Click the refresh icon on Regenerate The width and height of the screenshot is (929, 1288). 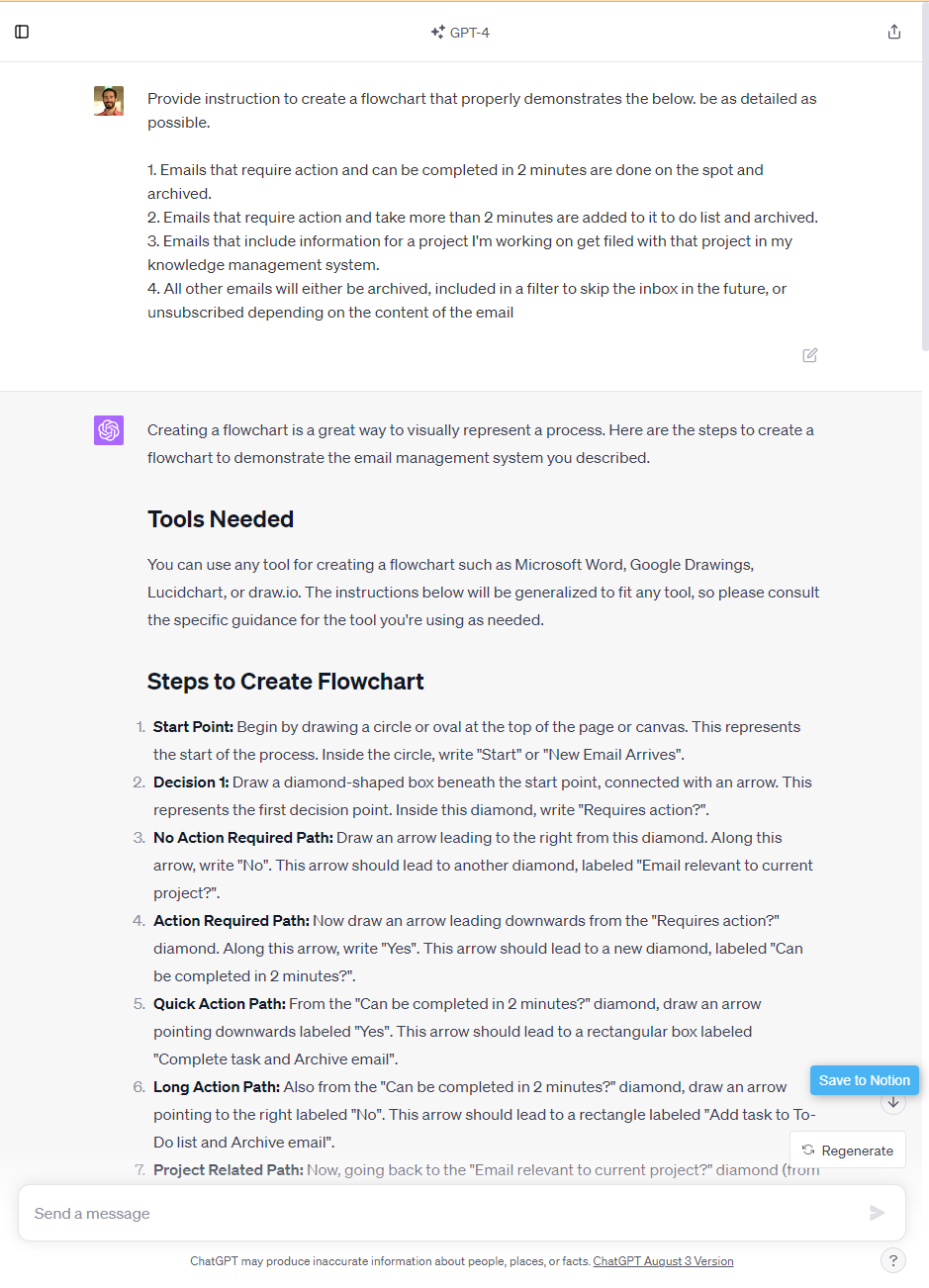click(x=807, y=1150)
